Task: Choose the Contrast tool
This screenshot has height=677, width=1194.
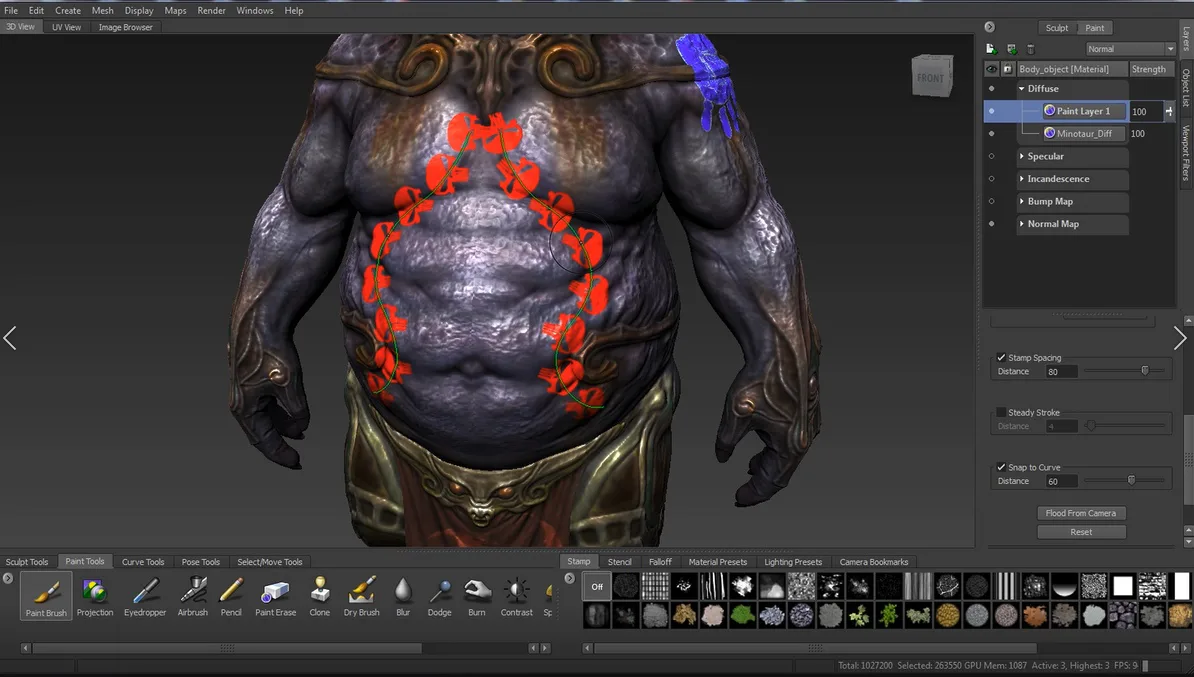Action: click(x=516, y=596)
